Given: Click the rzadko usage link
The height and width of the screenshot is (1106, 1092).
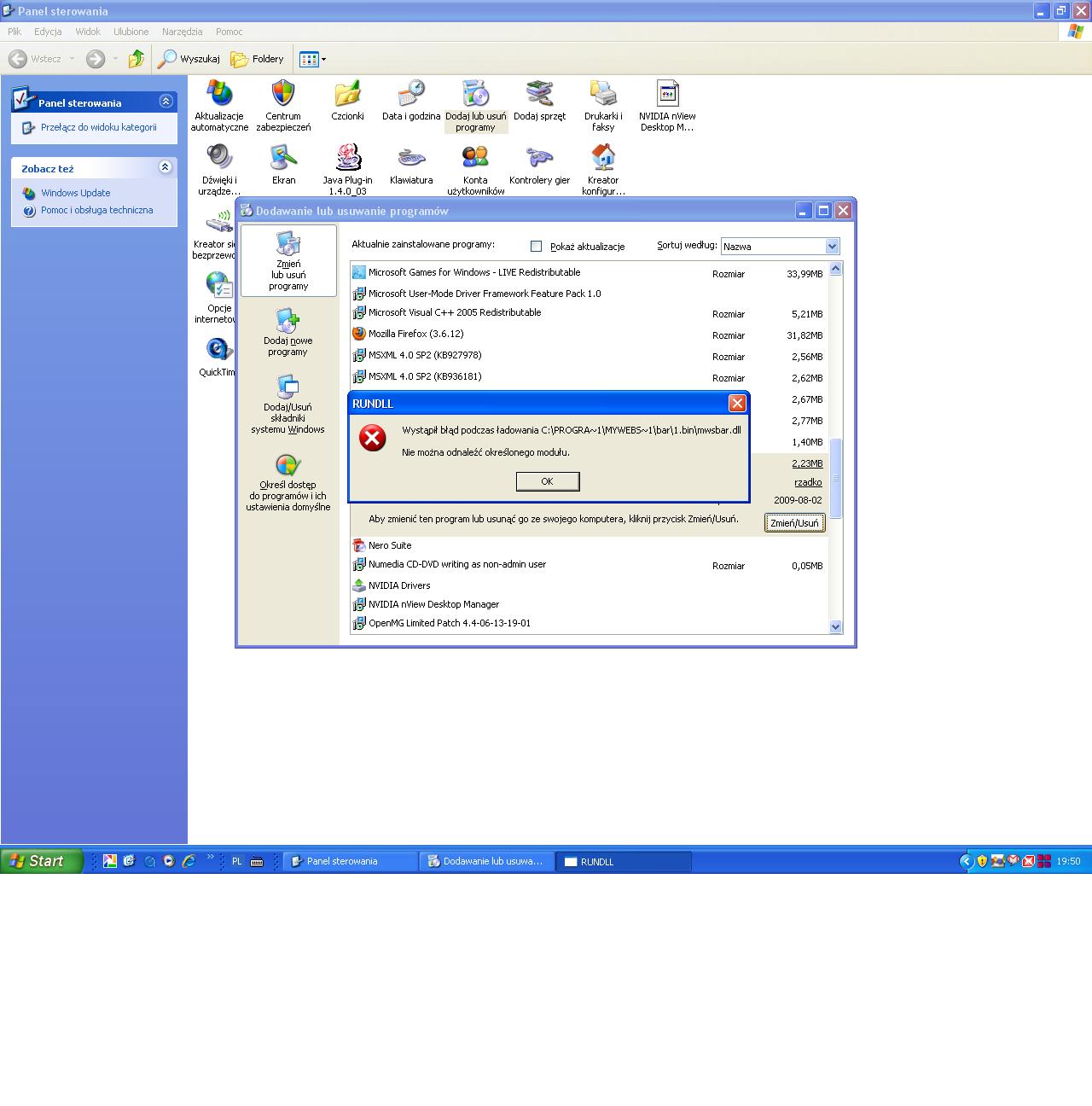Looking at the screenshot, I should tap(808, 483).
